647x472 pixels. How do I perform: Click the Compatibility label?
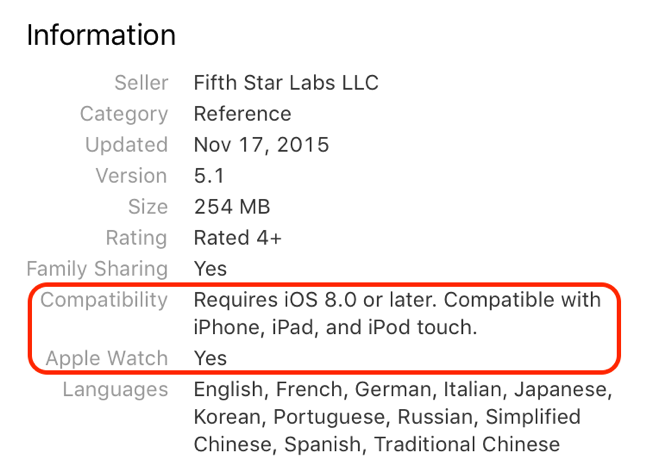(104, 300)
